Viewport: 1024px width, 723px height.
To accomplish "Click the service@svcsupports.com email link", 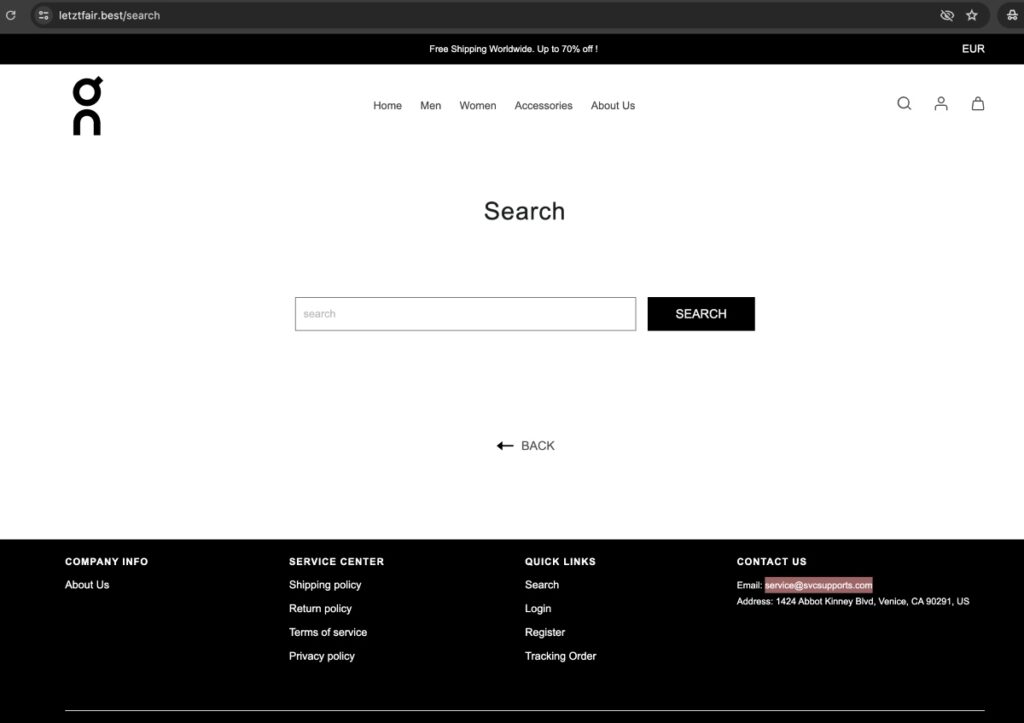I will click(818, 585).
